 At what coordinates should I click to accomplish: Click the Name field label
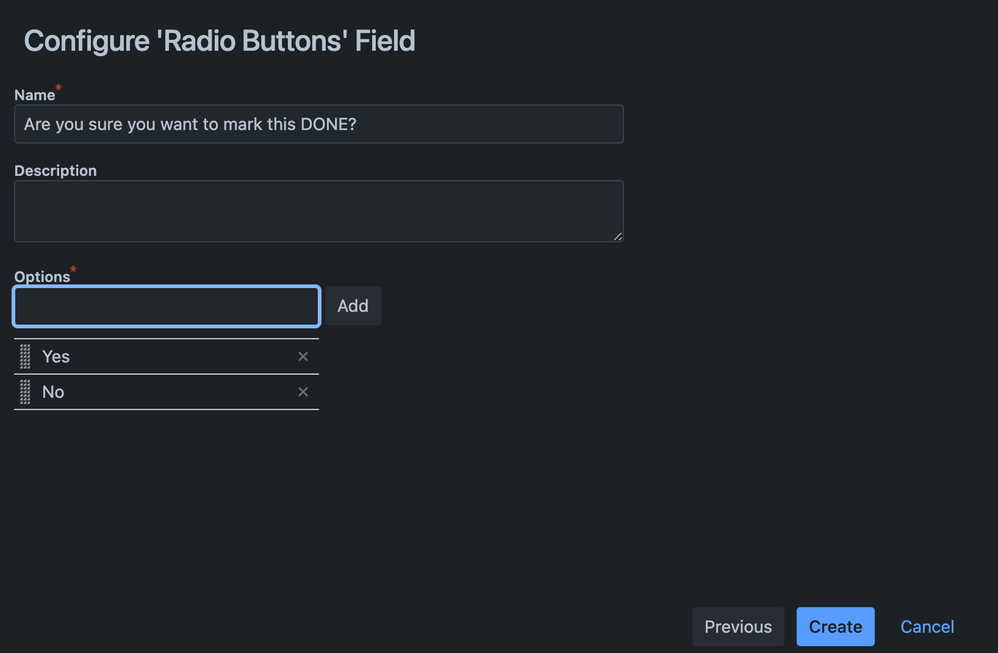(34, 95)
